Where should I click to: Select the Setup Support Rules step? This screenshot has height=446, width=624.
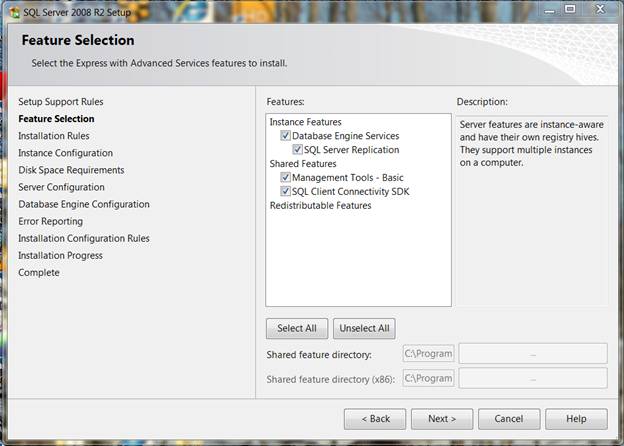point(61,101)
